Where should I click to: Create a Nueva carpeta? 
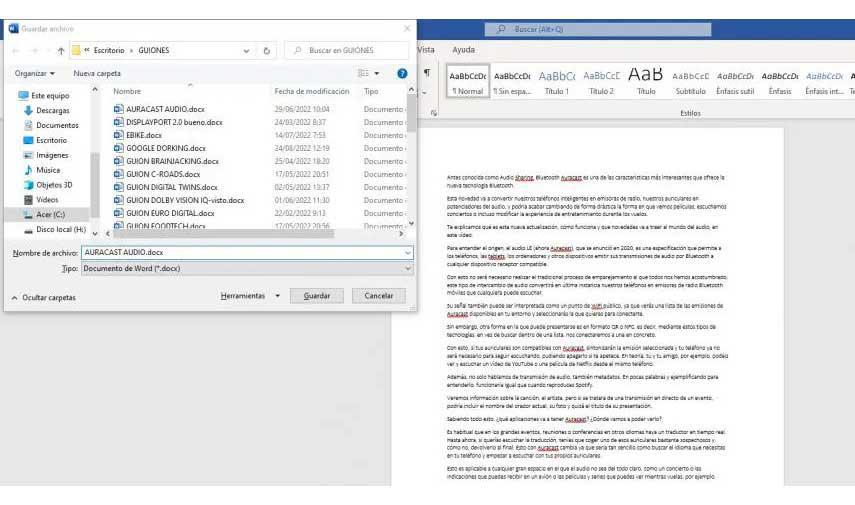[x=97, y=74]
